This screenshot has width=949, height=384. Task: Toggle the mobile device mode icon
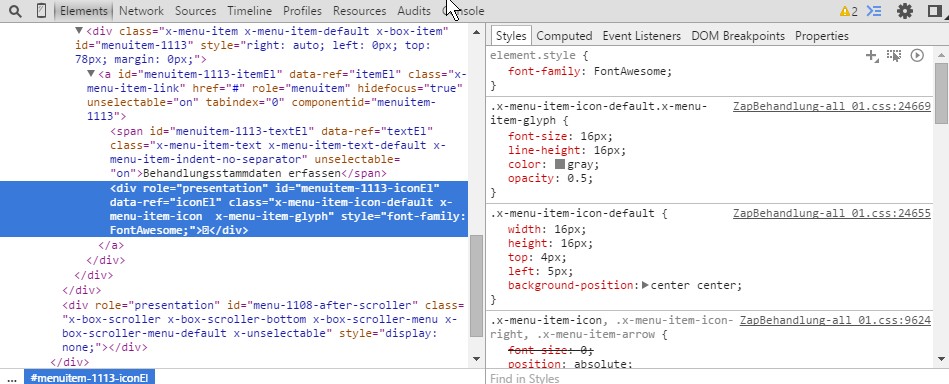coord(41,11)
